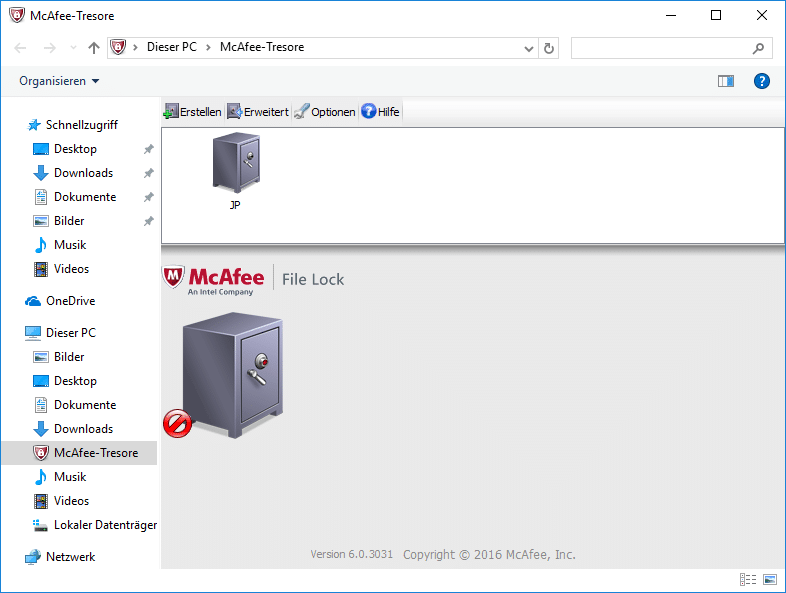Open the Optionen settings
Image resolution: width=786 pixels, height=593 pixels.
point(325,112)
